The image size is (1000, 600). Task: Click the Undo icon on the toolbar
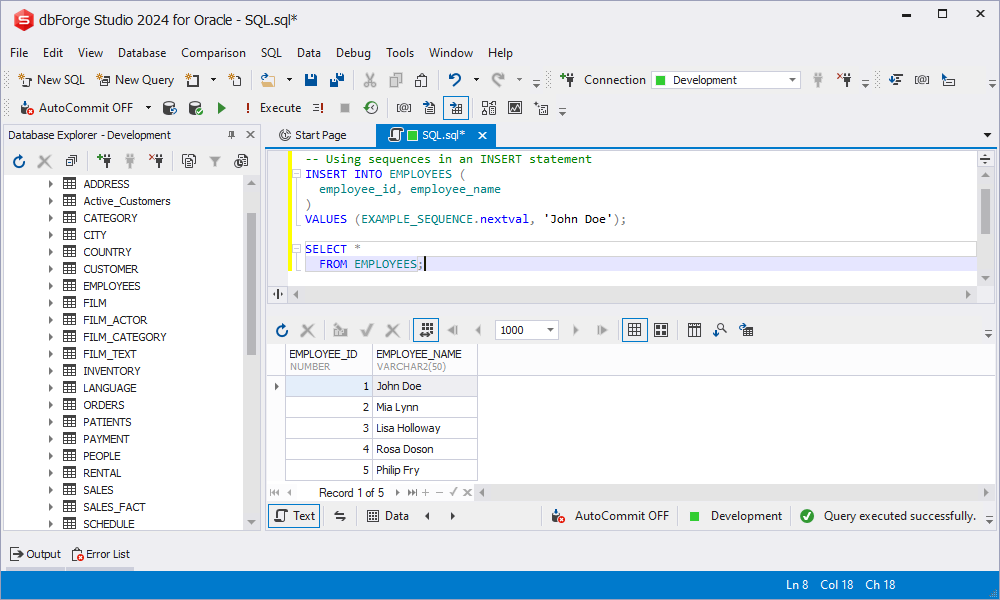pos(457,79)
